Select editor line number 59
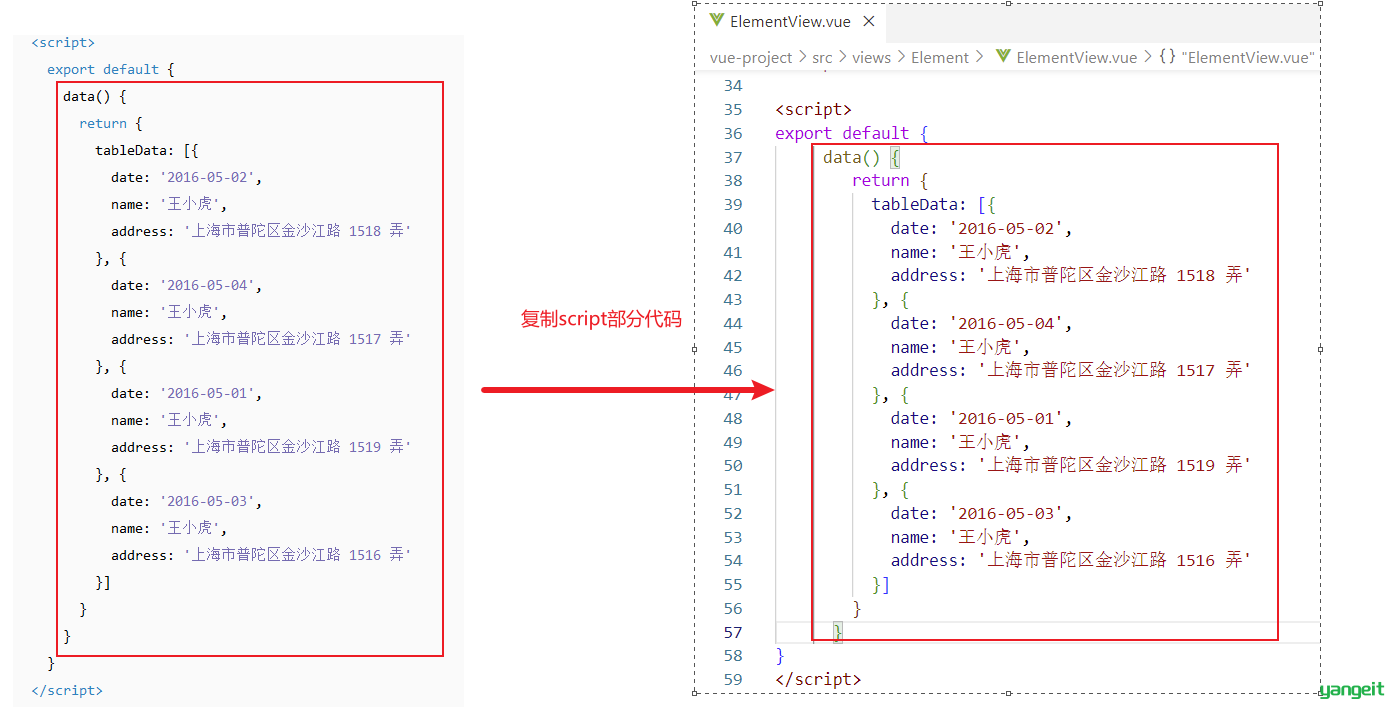The image size is (1395, 709). 732,680
